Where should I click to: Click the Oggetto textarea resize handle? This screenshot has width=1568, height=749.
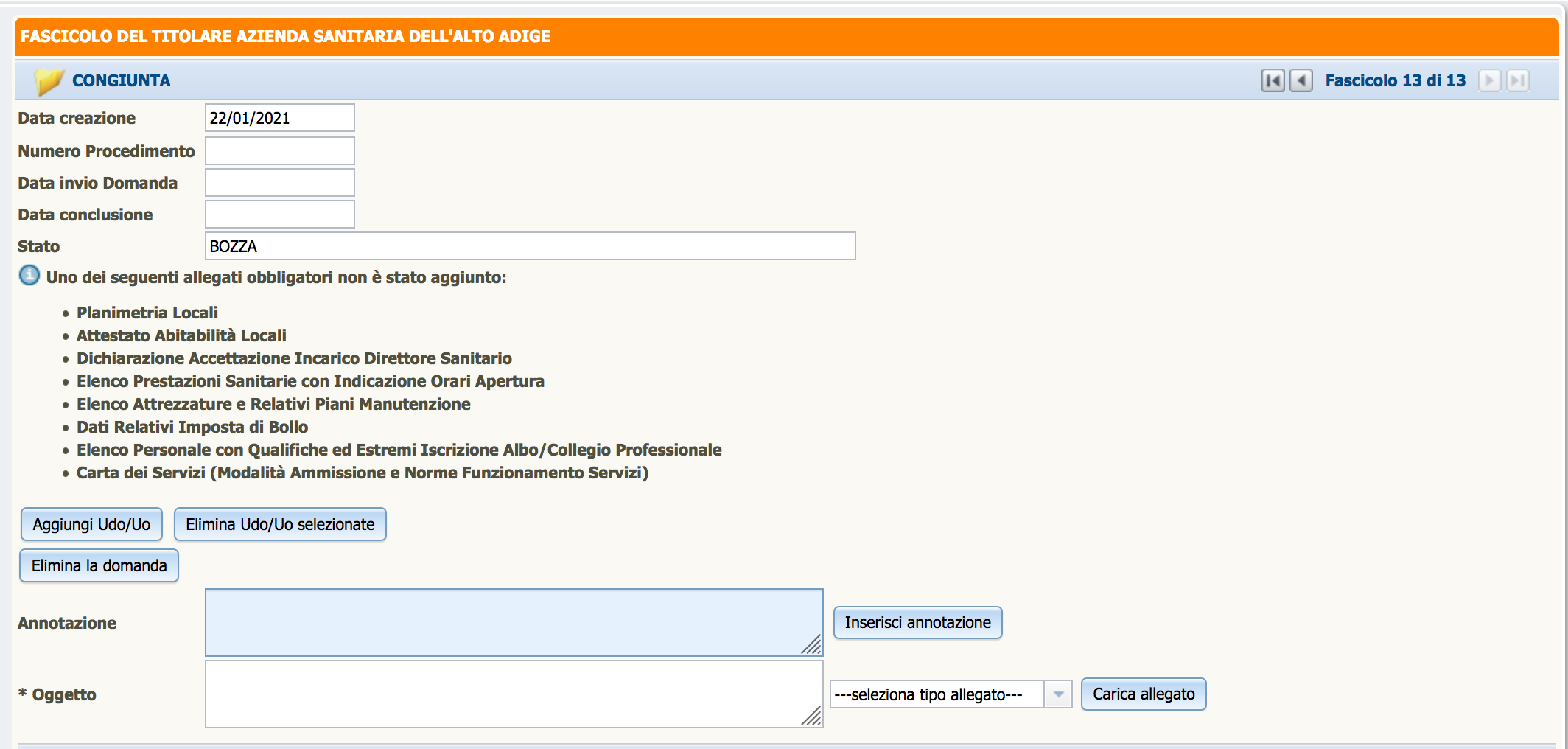click(811, 717)
